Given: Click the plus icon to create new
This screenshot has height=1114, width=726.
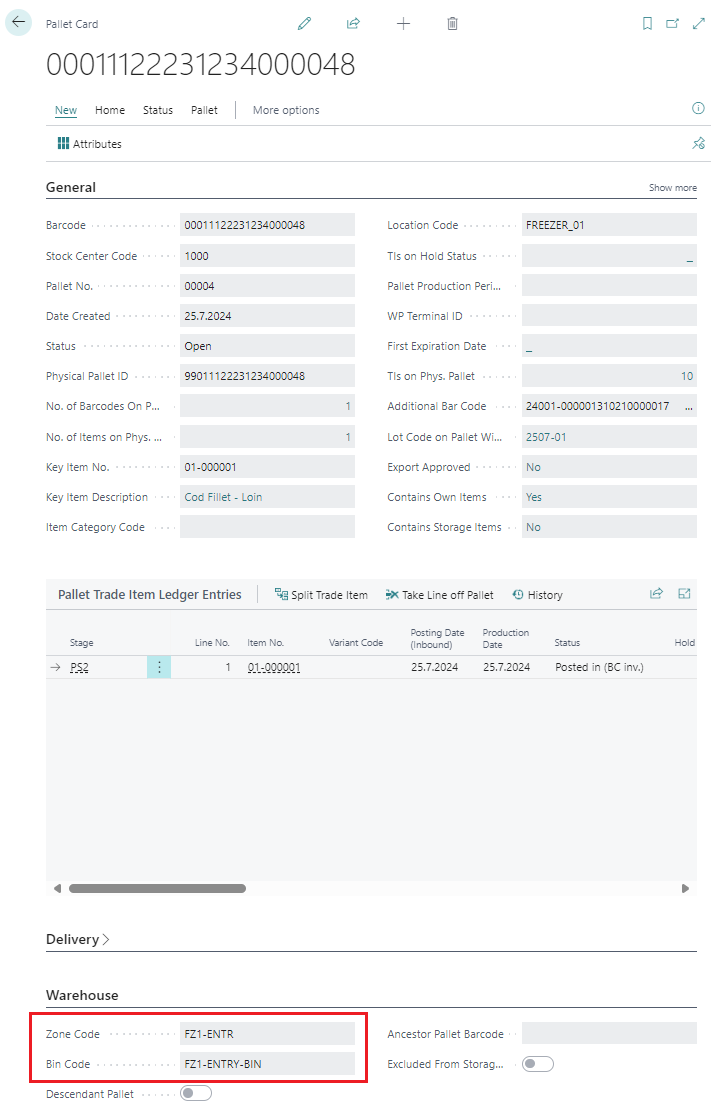Looking at the screenshot, I should (403, 23).
